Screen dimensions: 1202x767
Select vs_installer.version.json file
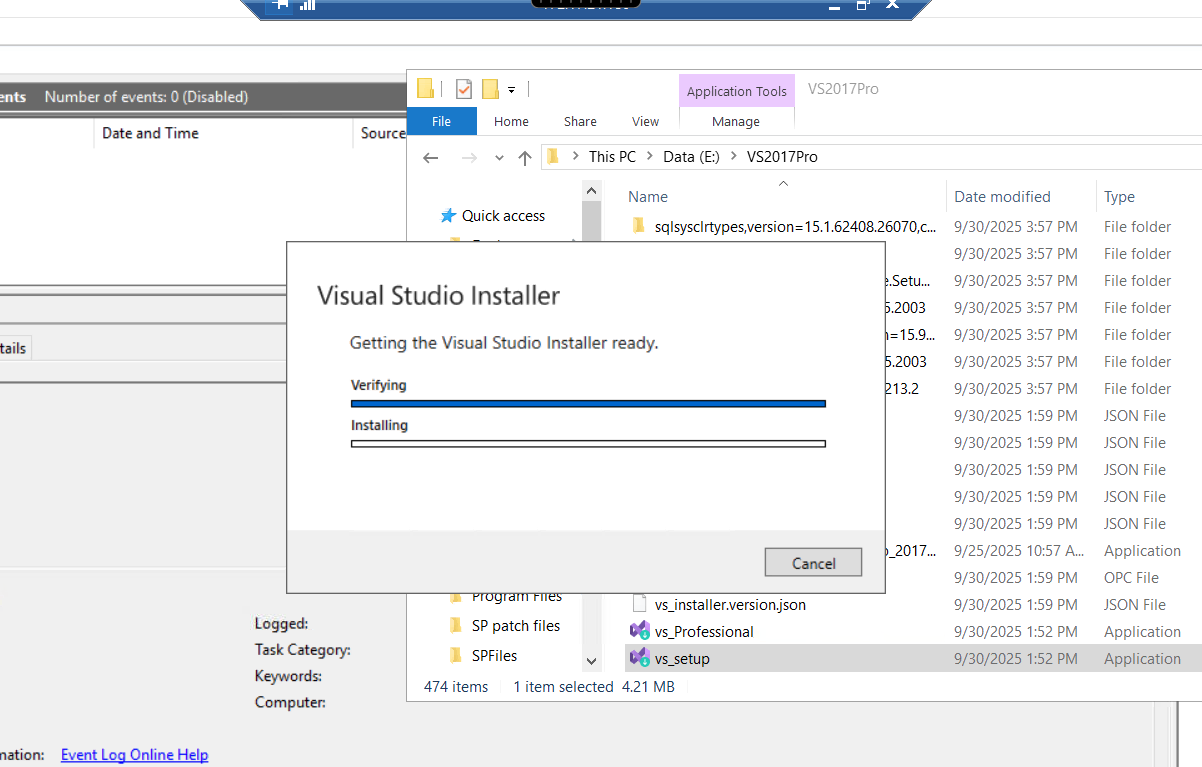click(730, 605)
